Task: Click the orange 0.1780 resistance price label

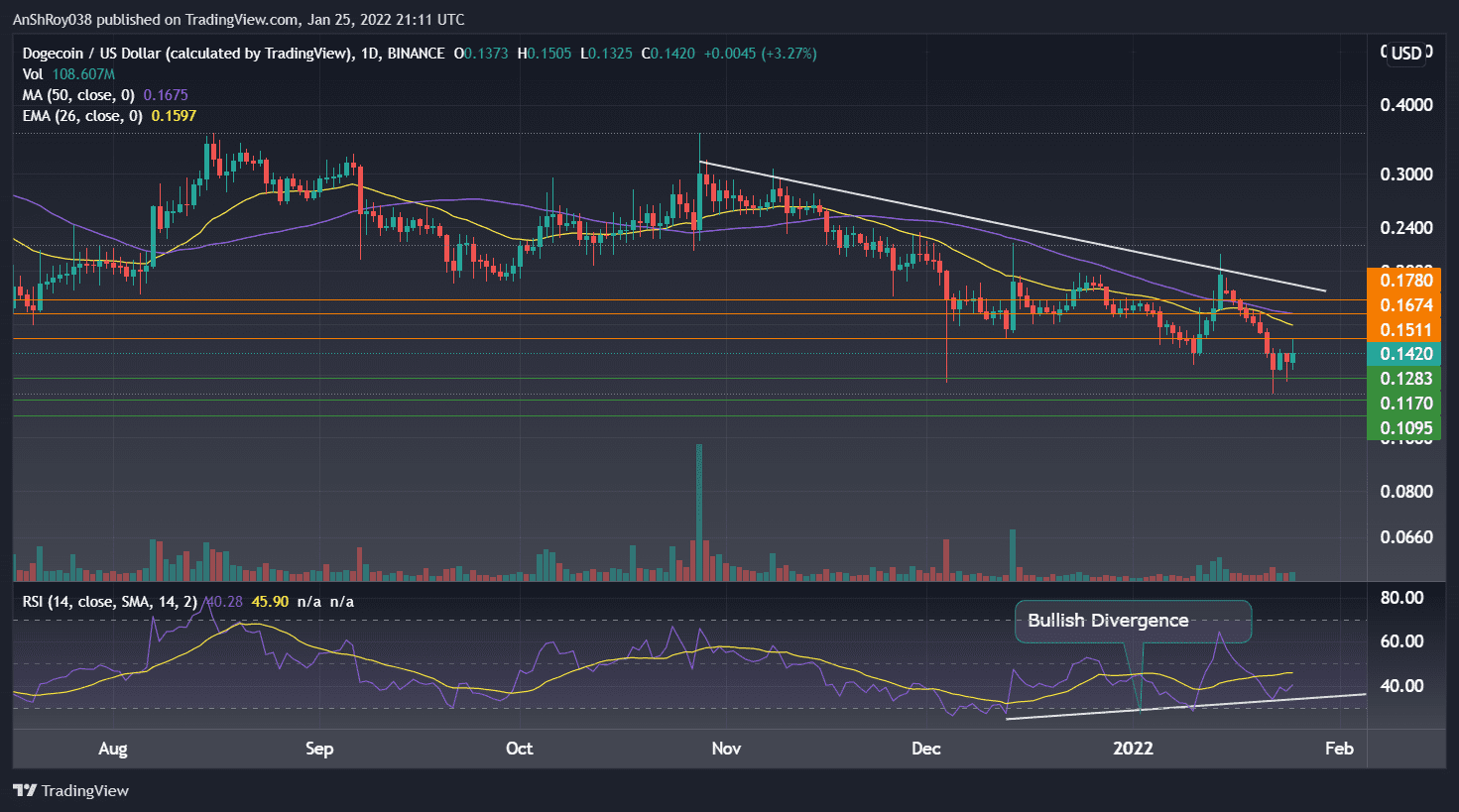Action: [1404, 282]
